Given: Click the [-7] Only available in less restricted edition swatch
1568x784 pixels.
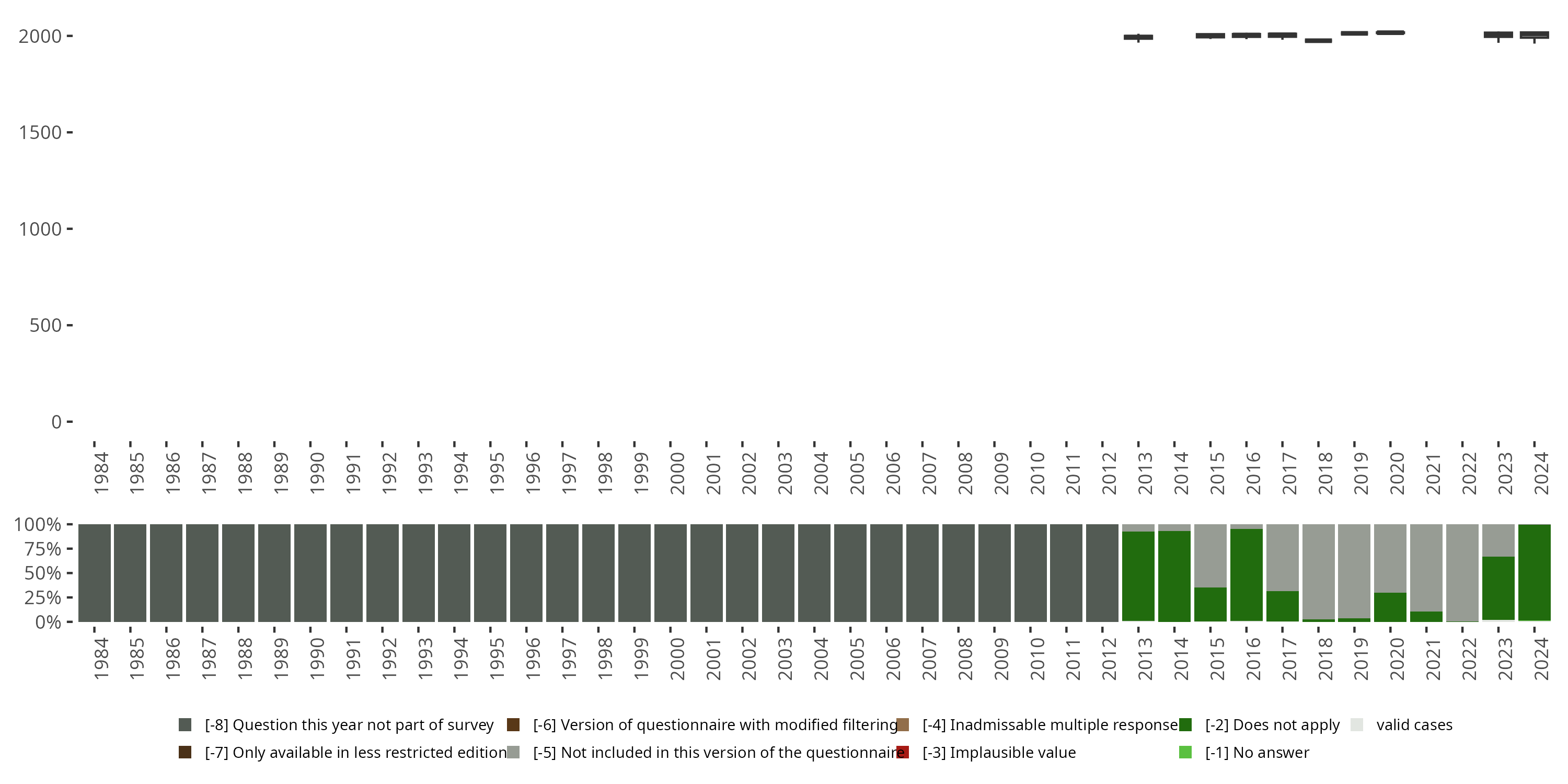Looking at the screenshot, I should (x=185, y=752).
